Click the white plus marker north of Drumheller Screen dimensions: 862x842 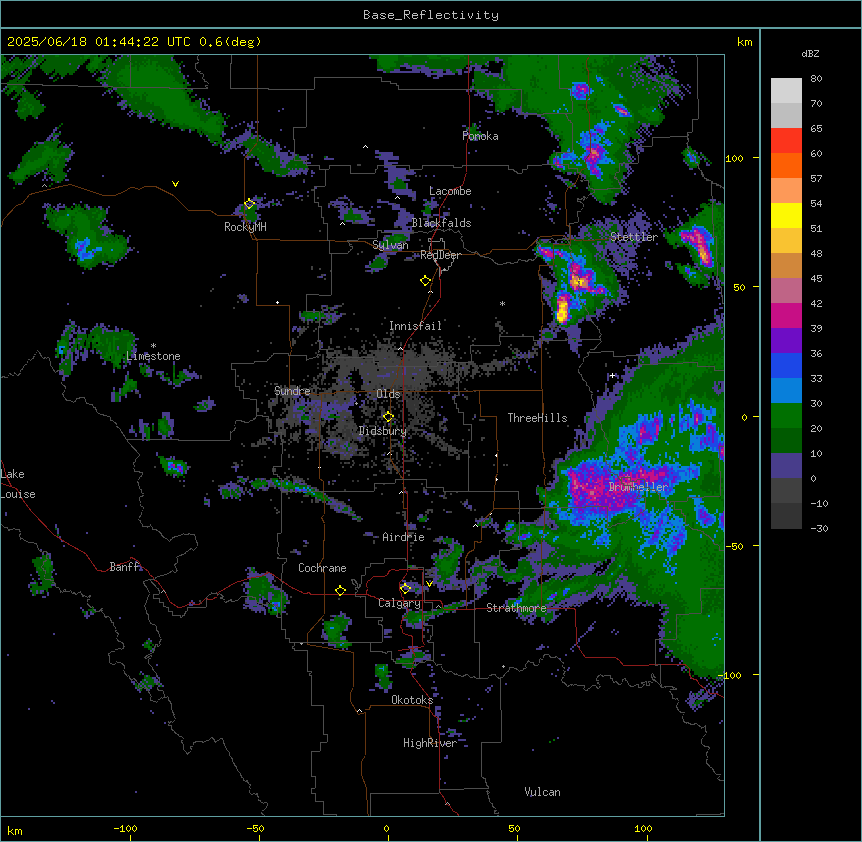pyautogui.click(x=612, y=375)
